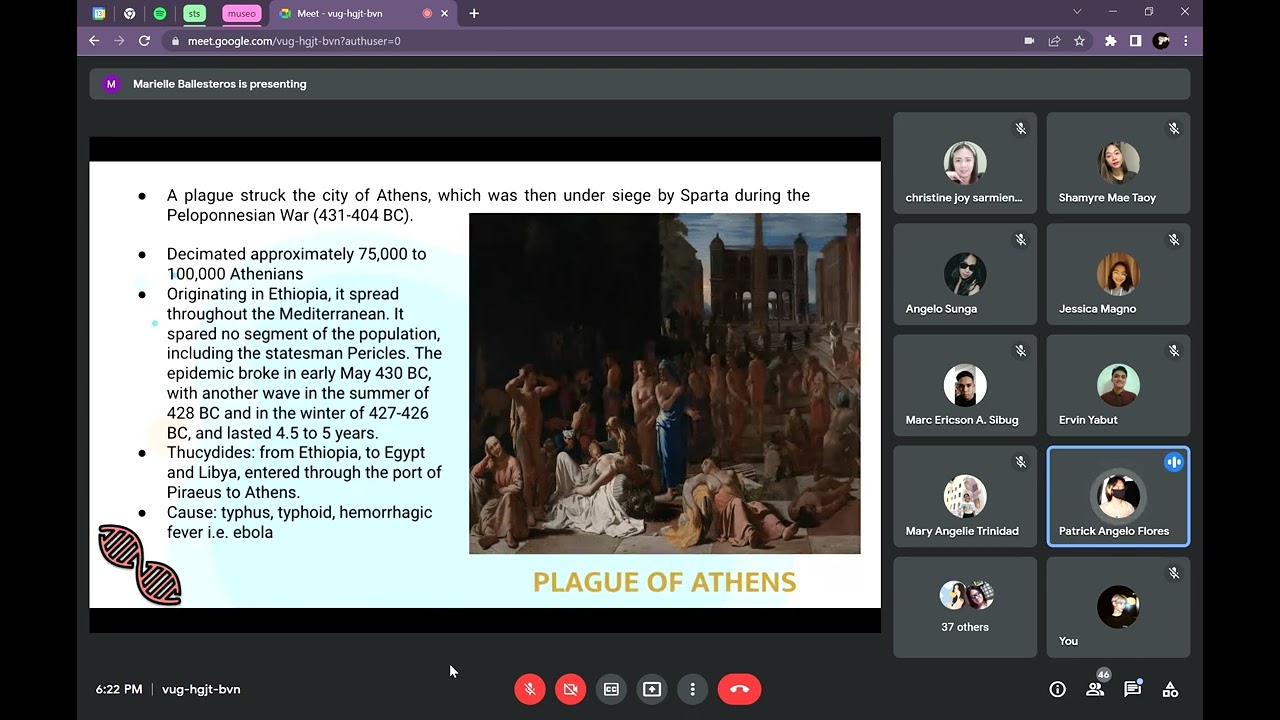
Task: Select the Jessica Magno participant tile
Action: 1118,274
